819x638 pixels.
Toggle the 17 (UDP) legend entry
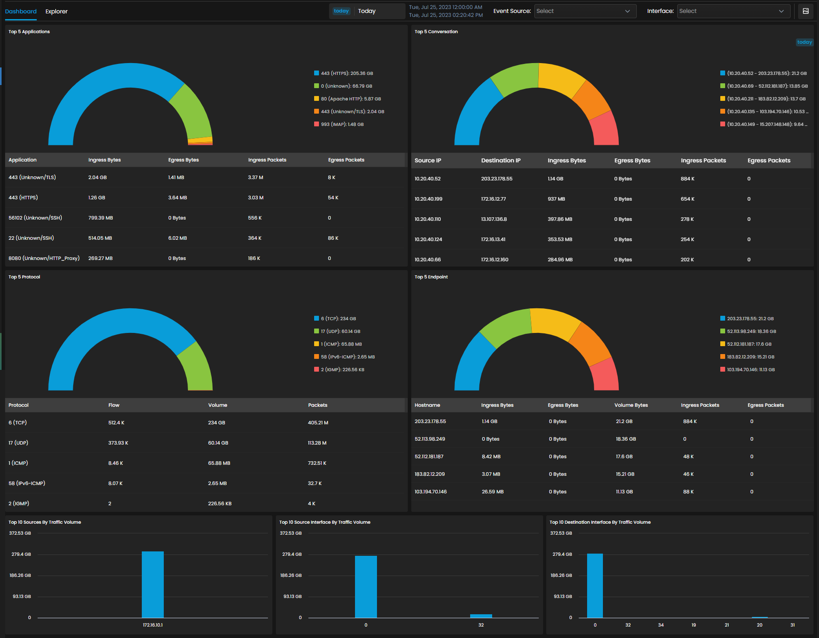337,331
